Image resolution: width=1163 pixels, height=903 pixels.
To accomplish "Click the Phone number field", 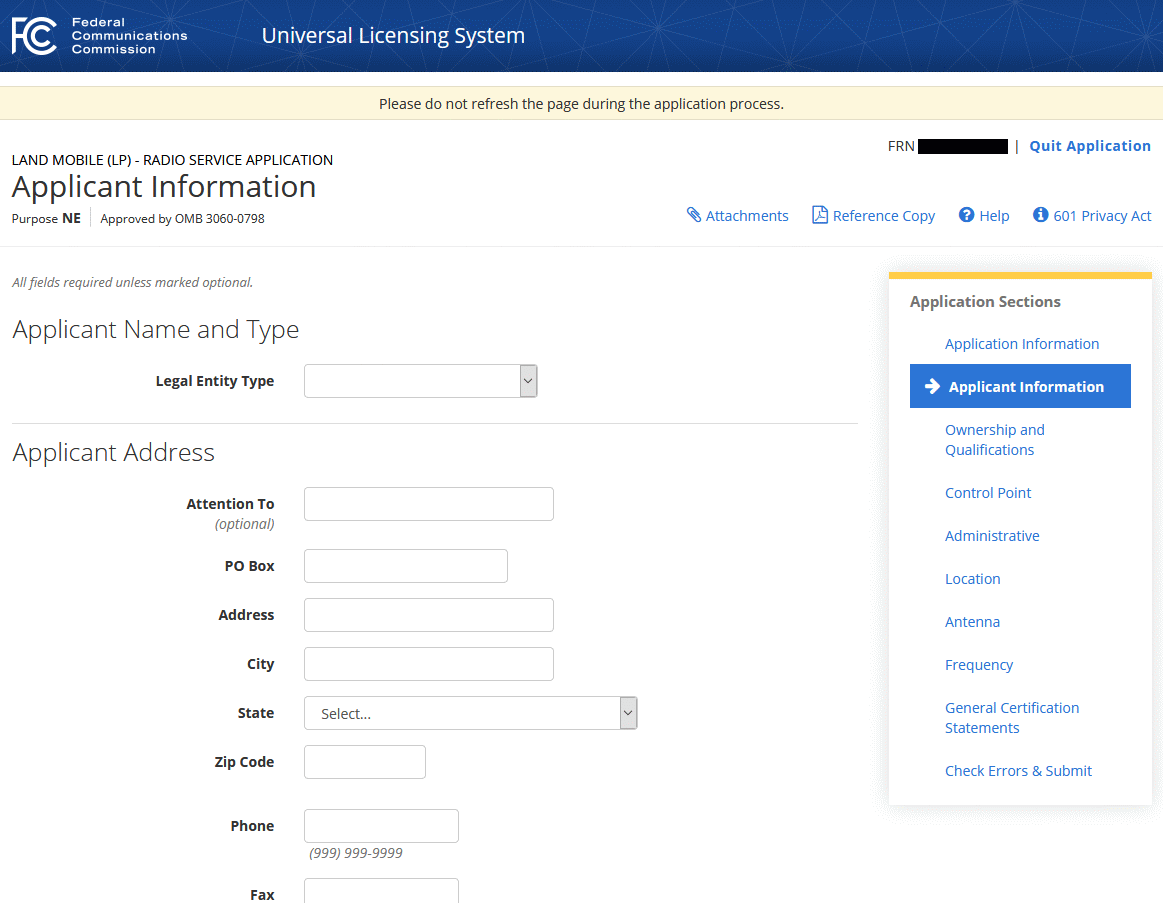I will (x=381, y=826).
